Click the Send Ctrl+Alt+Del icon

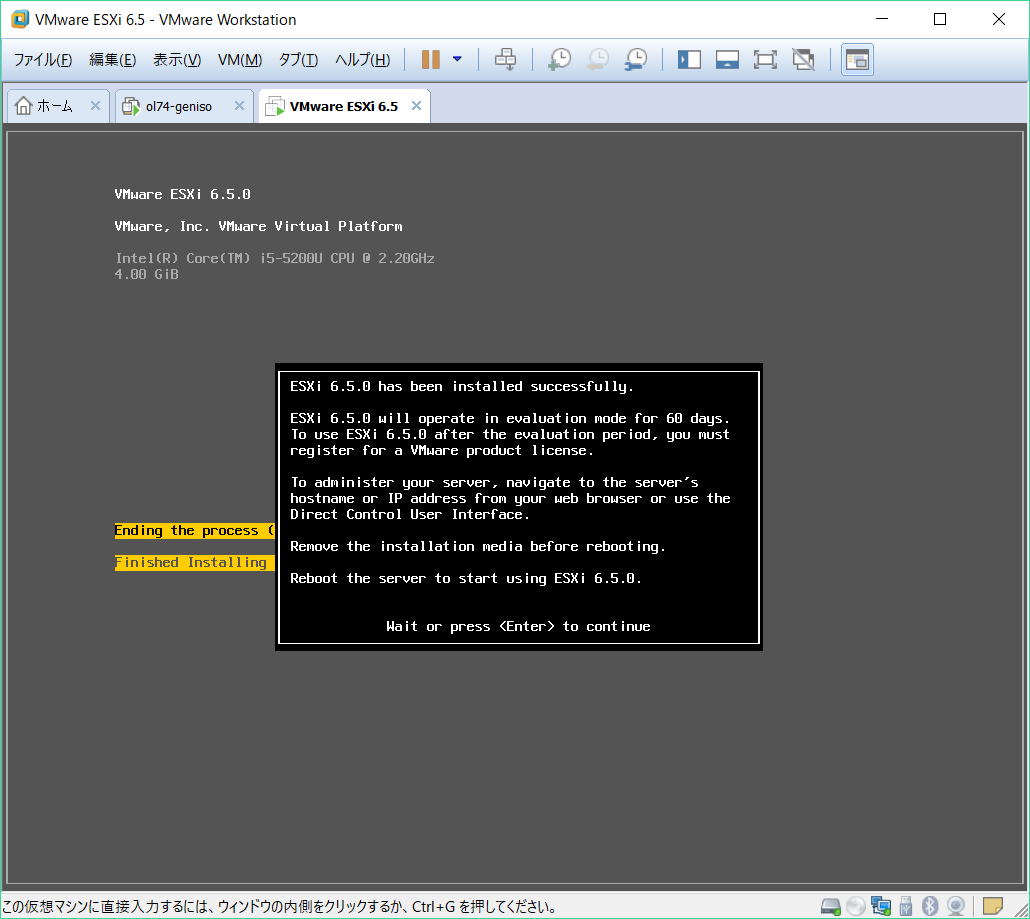505,60
